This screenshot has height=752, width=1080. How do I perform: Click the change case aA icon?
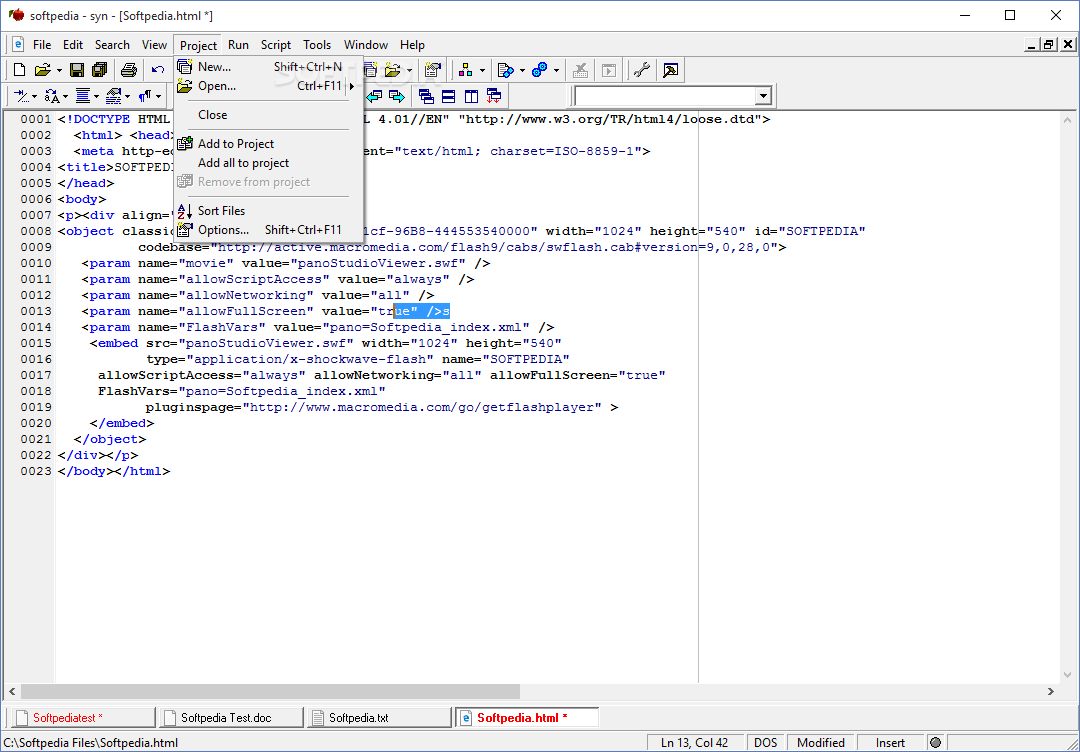coord(52,96)
